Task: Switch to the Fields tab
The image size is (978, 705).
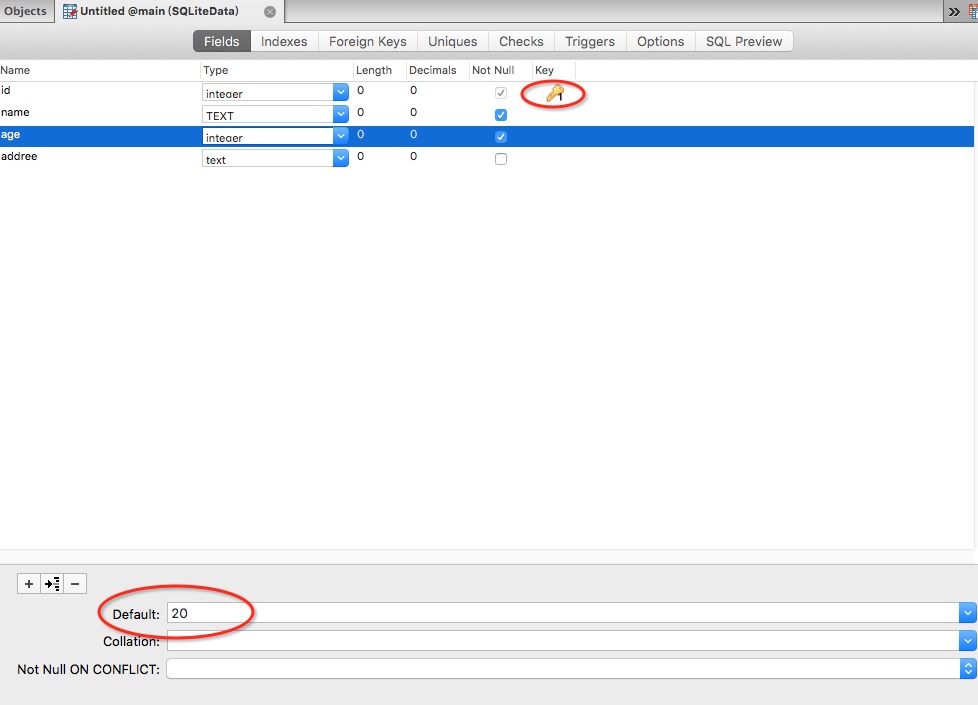Action: 221,41
